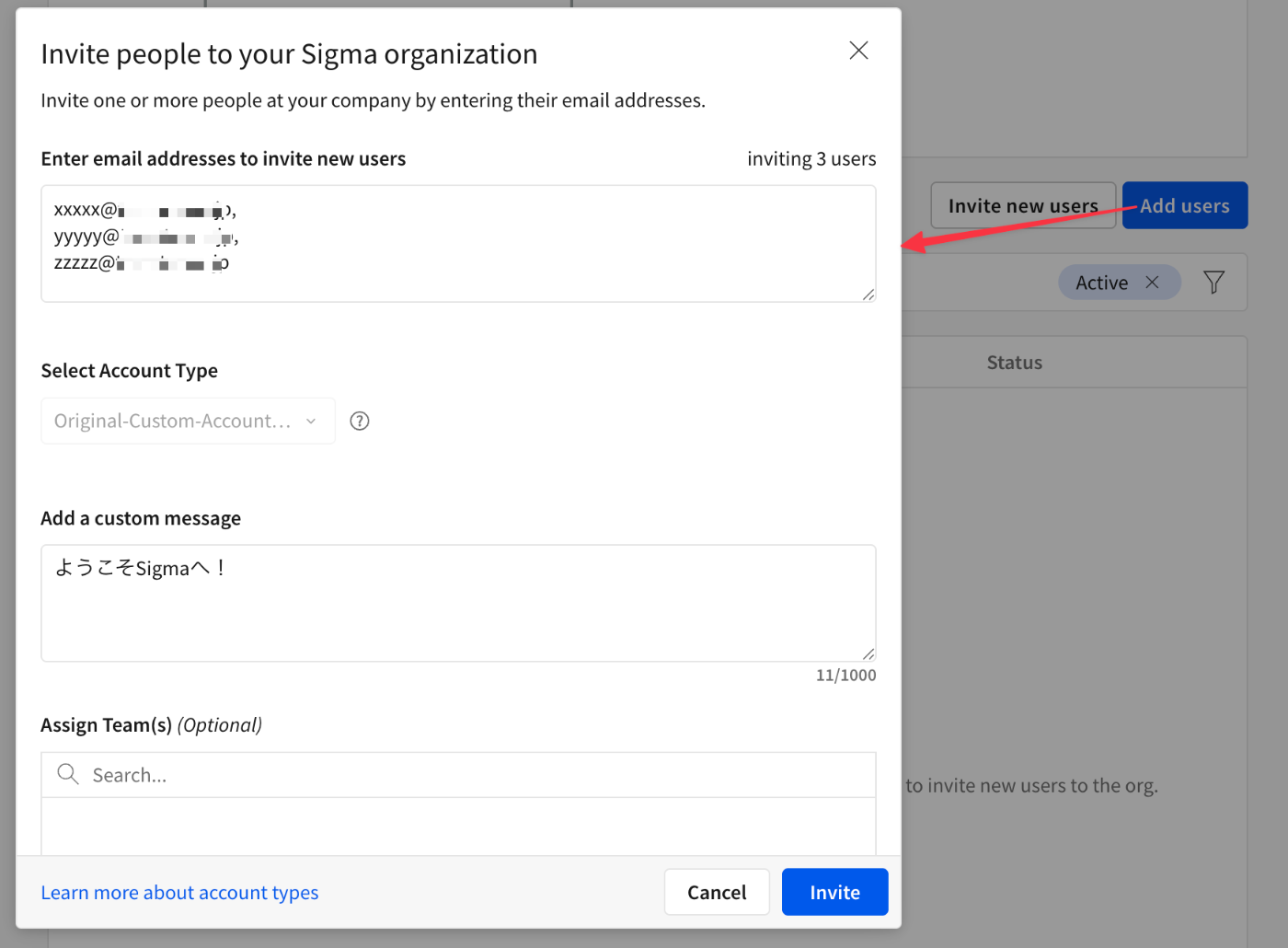Click the 'Enter email addresses to invite new users' label

point(224,159)
